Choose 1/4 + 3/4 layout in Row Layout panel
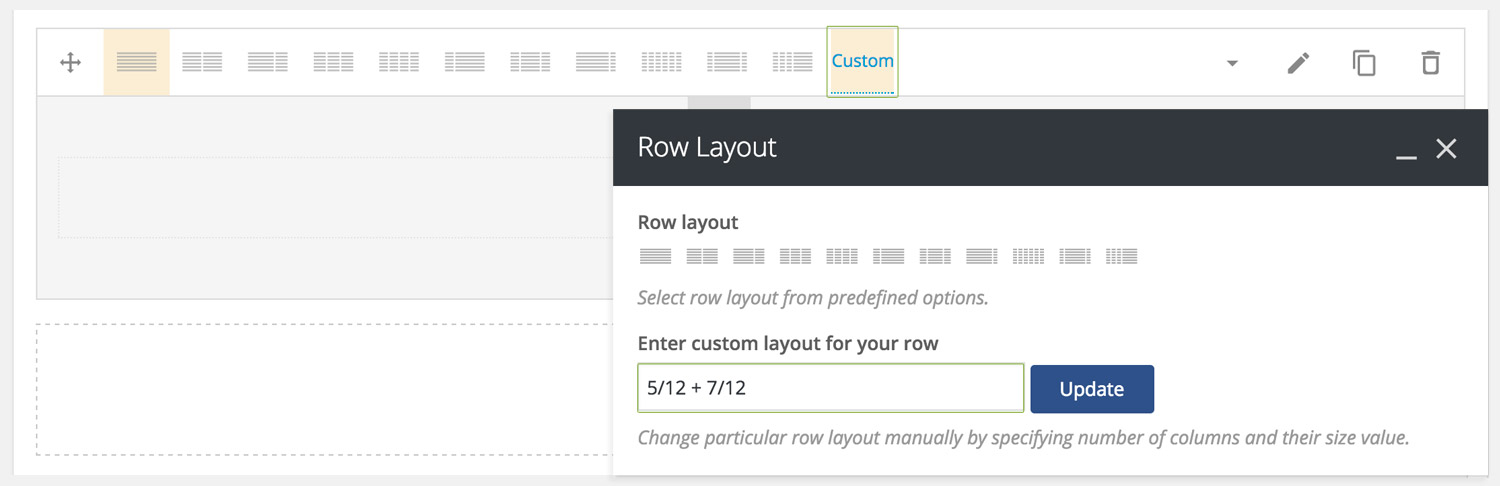The image size is (1500, 486). [889, 257]
